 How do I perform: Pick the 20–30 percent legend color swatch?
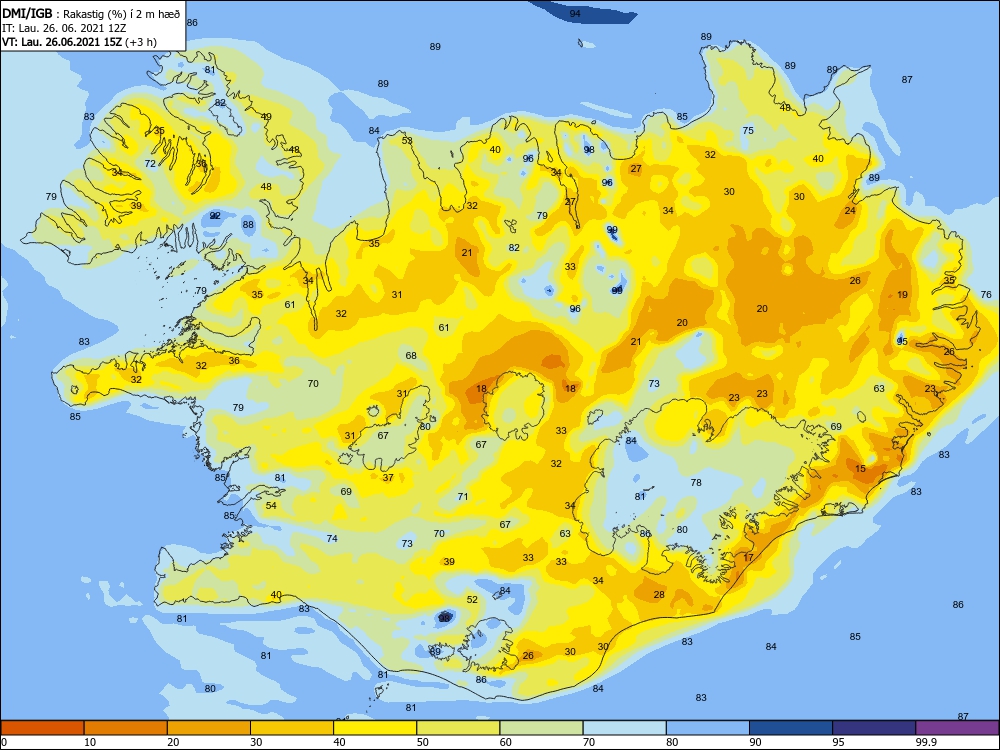[209, 728]
